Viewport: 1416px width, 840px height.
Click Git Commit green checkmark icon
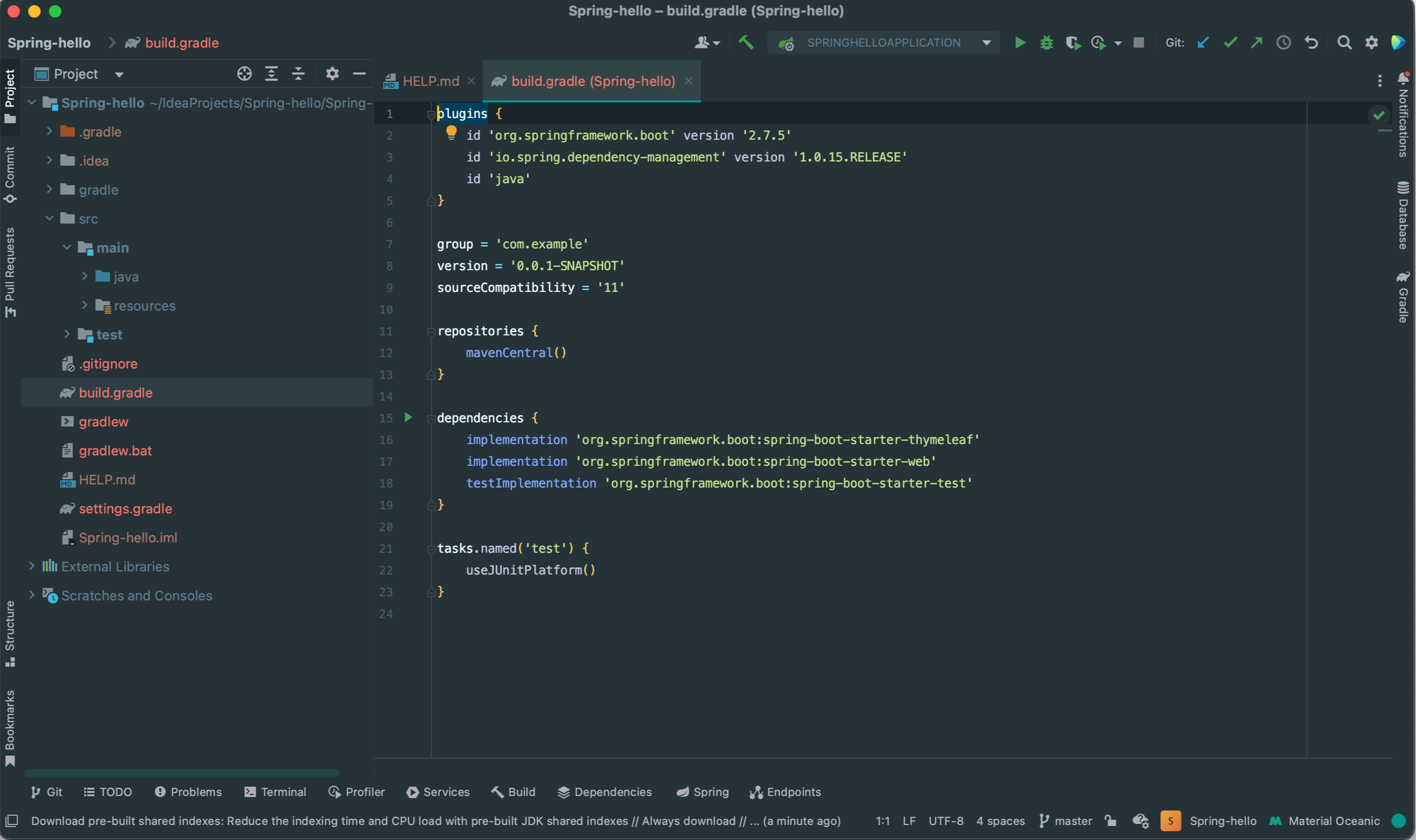1230,42
